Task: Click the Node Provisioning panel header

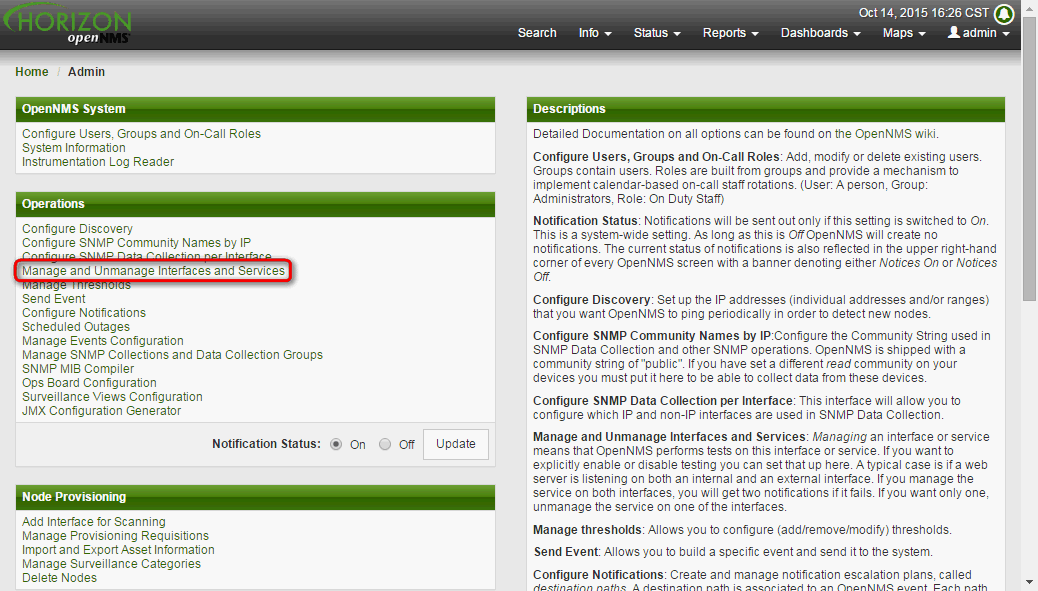Action: click(x=255, y=497)
